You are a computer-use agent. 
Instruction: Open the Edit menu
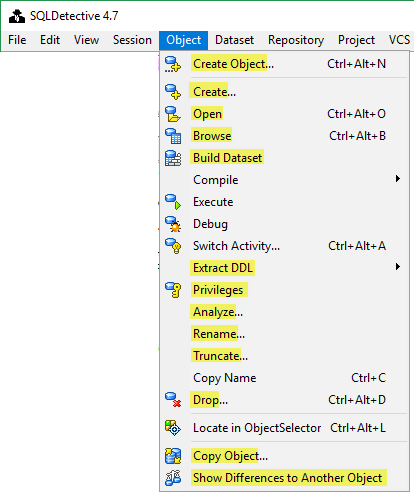[50, 40]
